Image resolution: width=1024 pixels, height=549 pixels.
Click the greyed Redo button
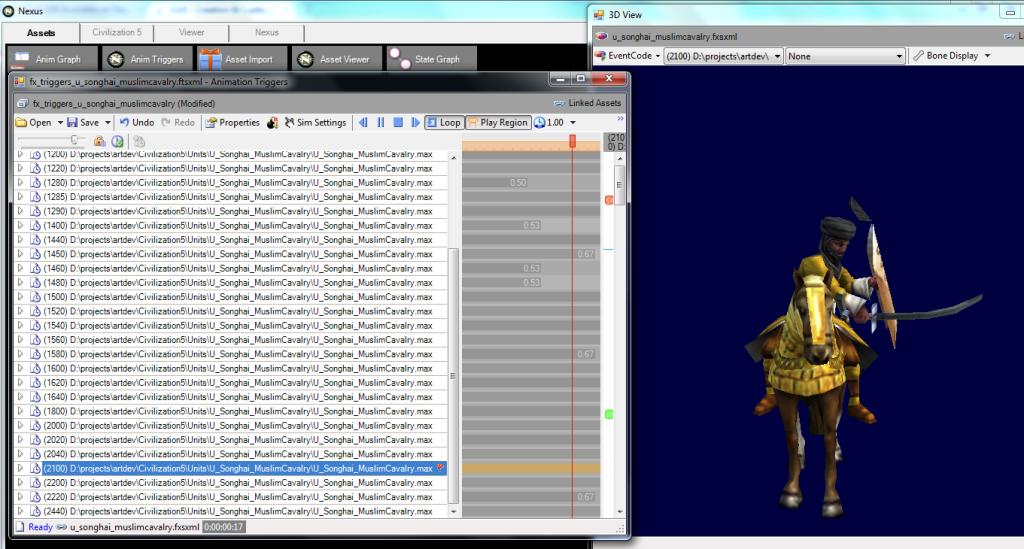(178, 122)
